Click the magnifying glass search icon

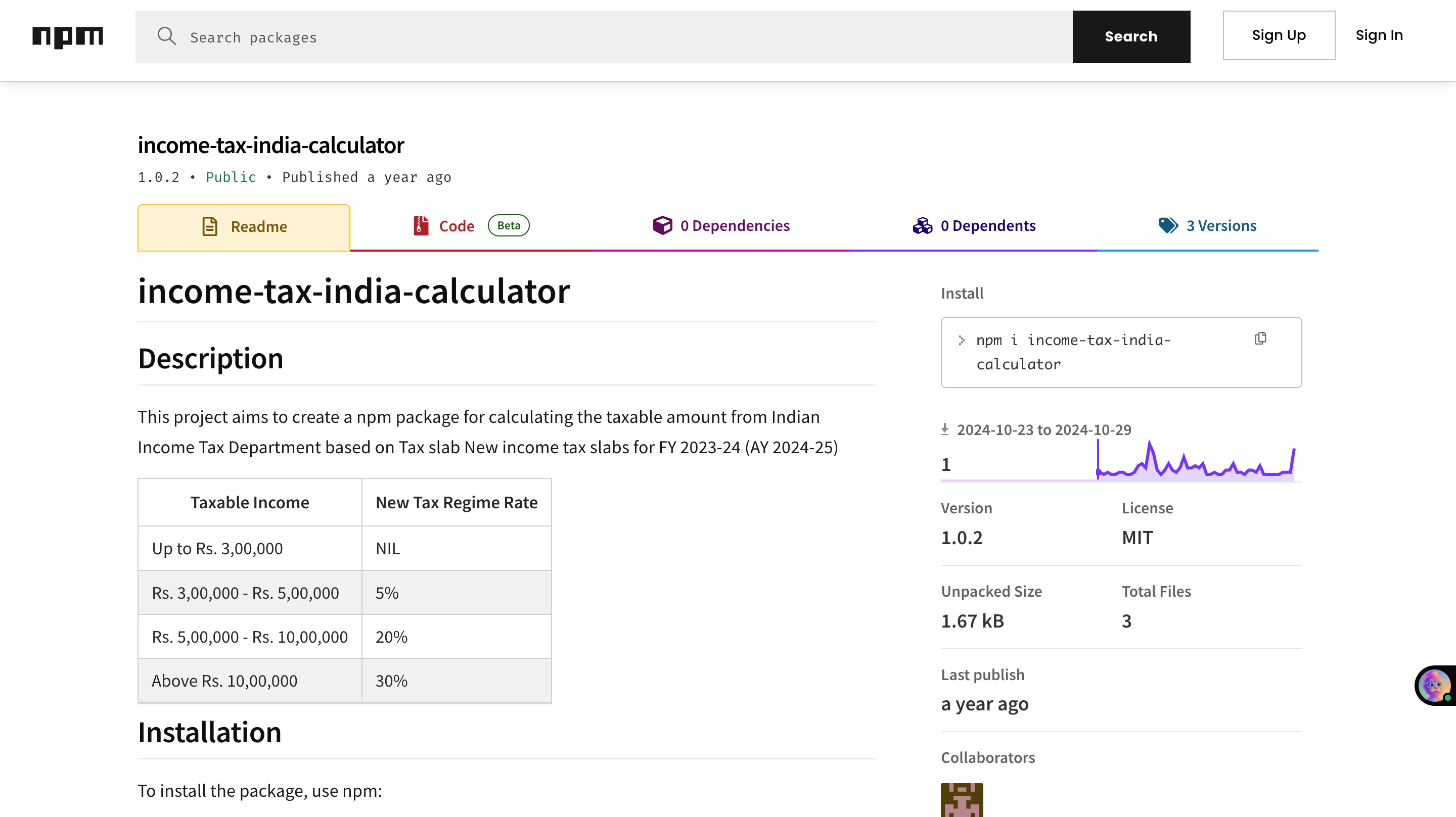(166, 36)
